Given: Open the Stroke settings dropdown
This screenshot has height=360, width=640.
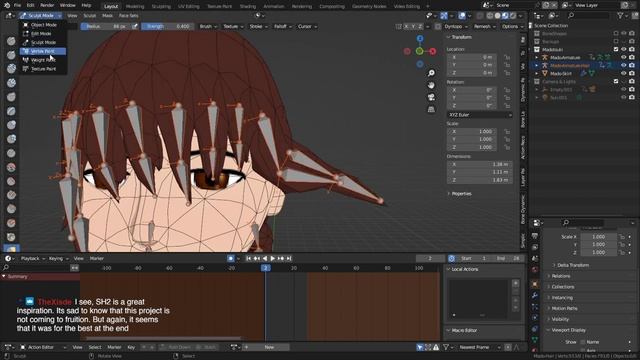Looking at the screenshot, I should tap(258, 26).
